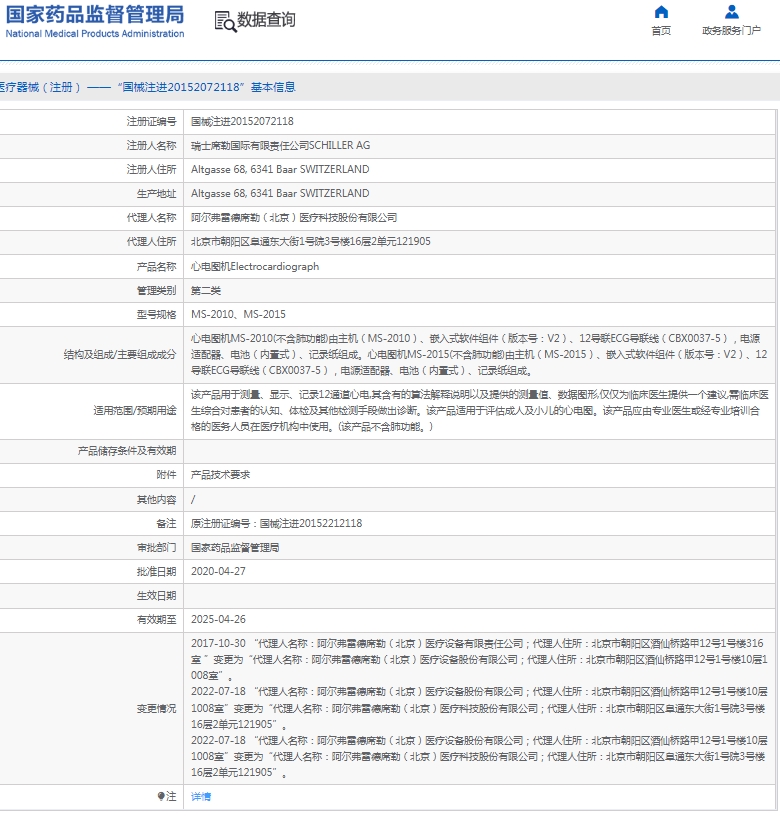Select registrant name SCHILLER AG value
Viewport: 780px width, 816px height.
(x=280, y=146)
